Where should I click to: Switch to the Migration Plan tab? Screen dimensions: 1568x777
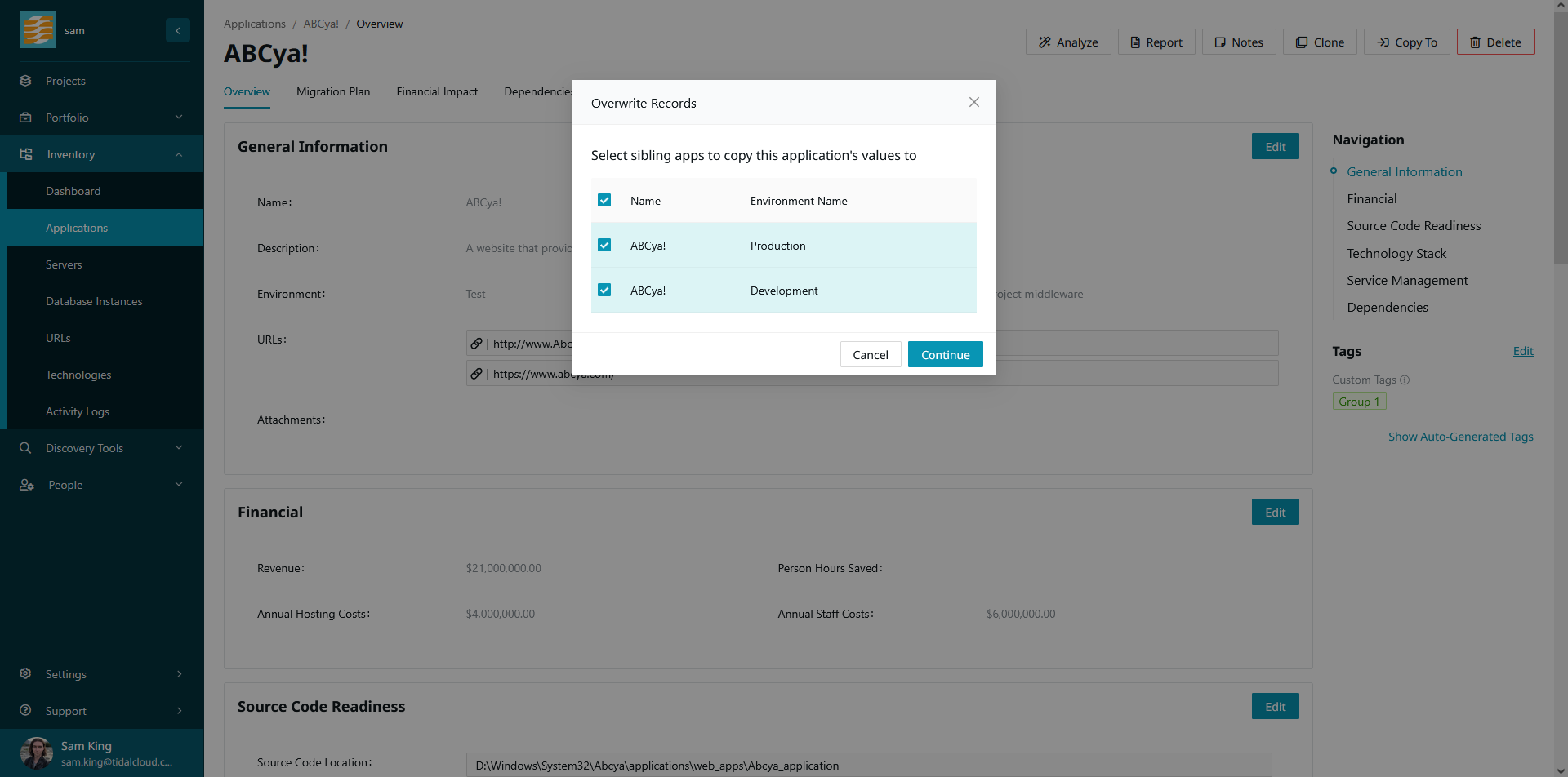tap(333, 91)
